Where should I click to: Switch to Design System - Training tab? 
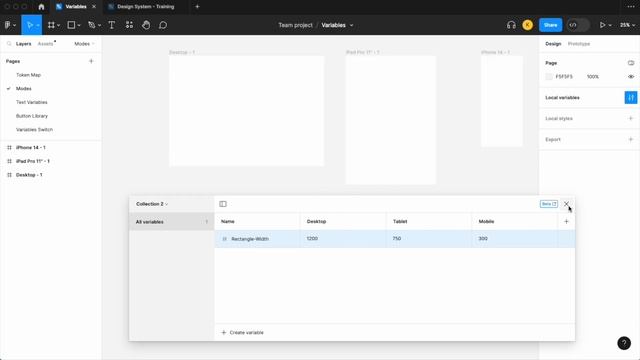tap(145, 7)
